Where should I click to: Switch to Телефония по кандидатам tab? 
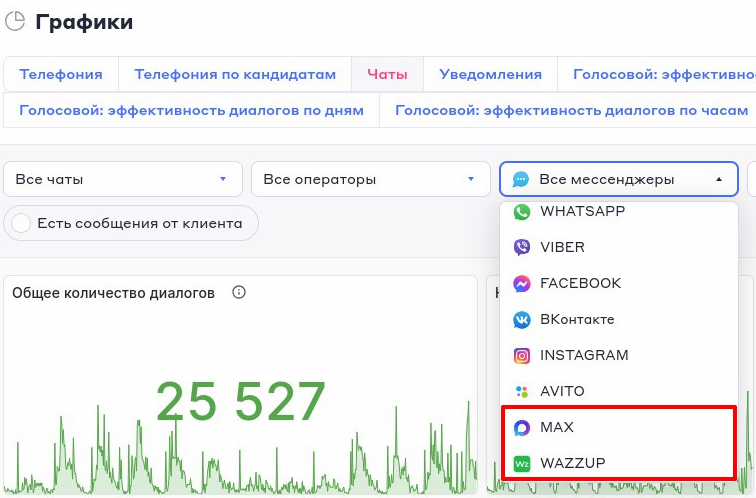pyautogui.click(x=235, y=74)
